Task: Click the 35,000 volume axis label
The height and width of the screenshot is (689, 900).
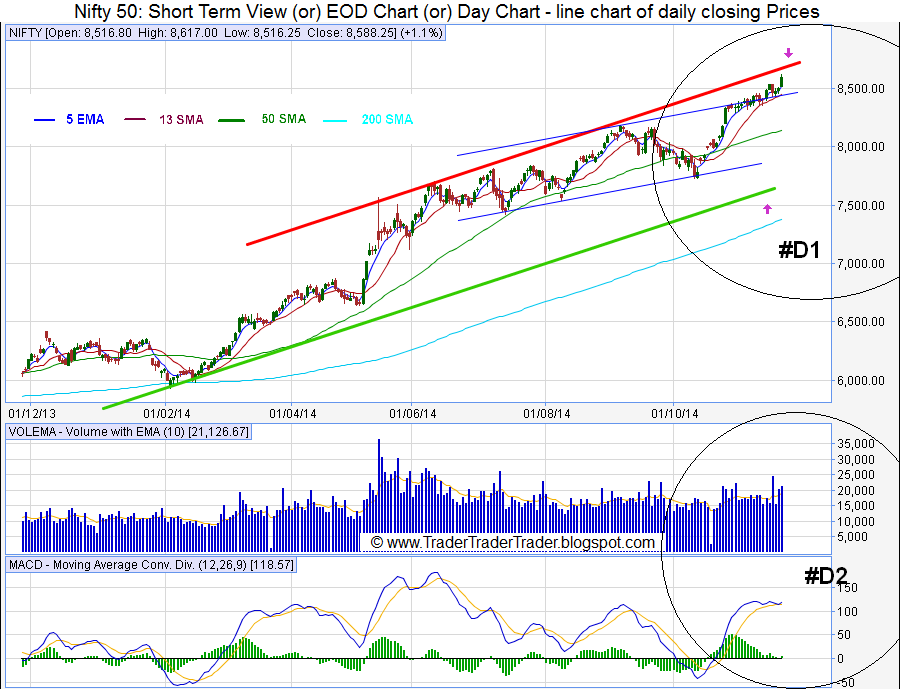Action: click(856, 444)
